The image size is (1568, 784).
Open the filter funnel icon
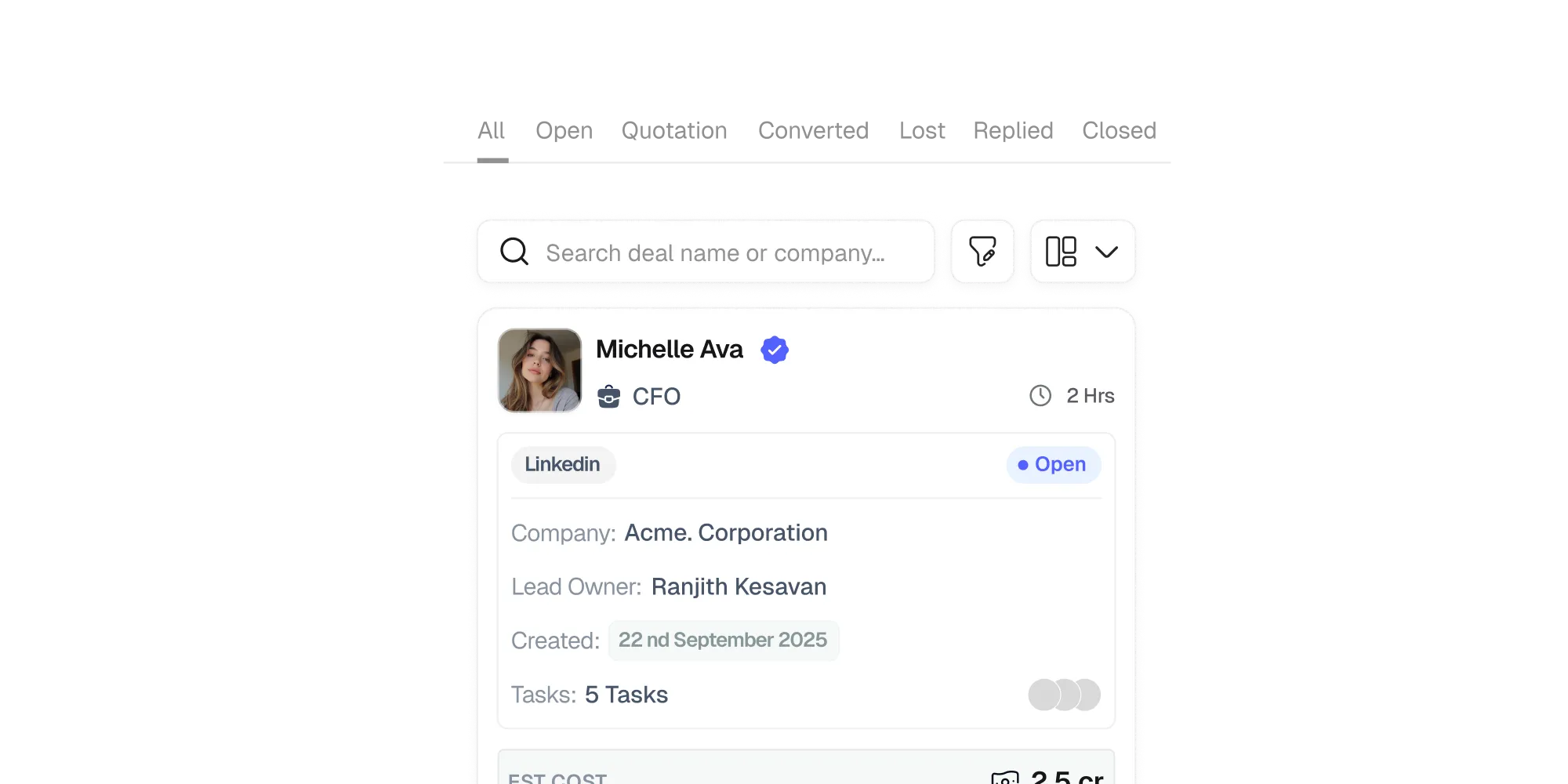click(x=982, y=252)
